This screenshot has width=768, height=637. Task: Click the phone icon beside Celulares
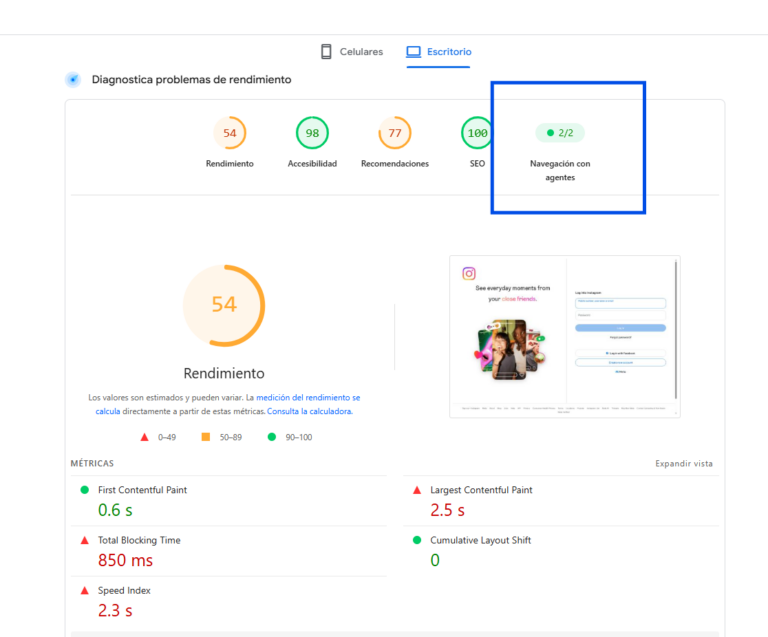[326, 51]
